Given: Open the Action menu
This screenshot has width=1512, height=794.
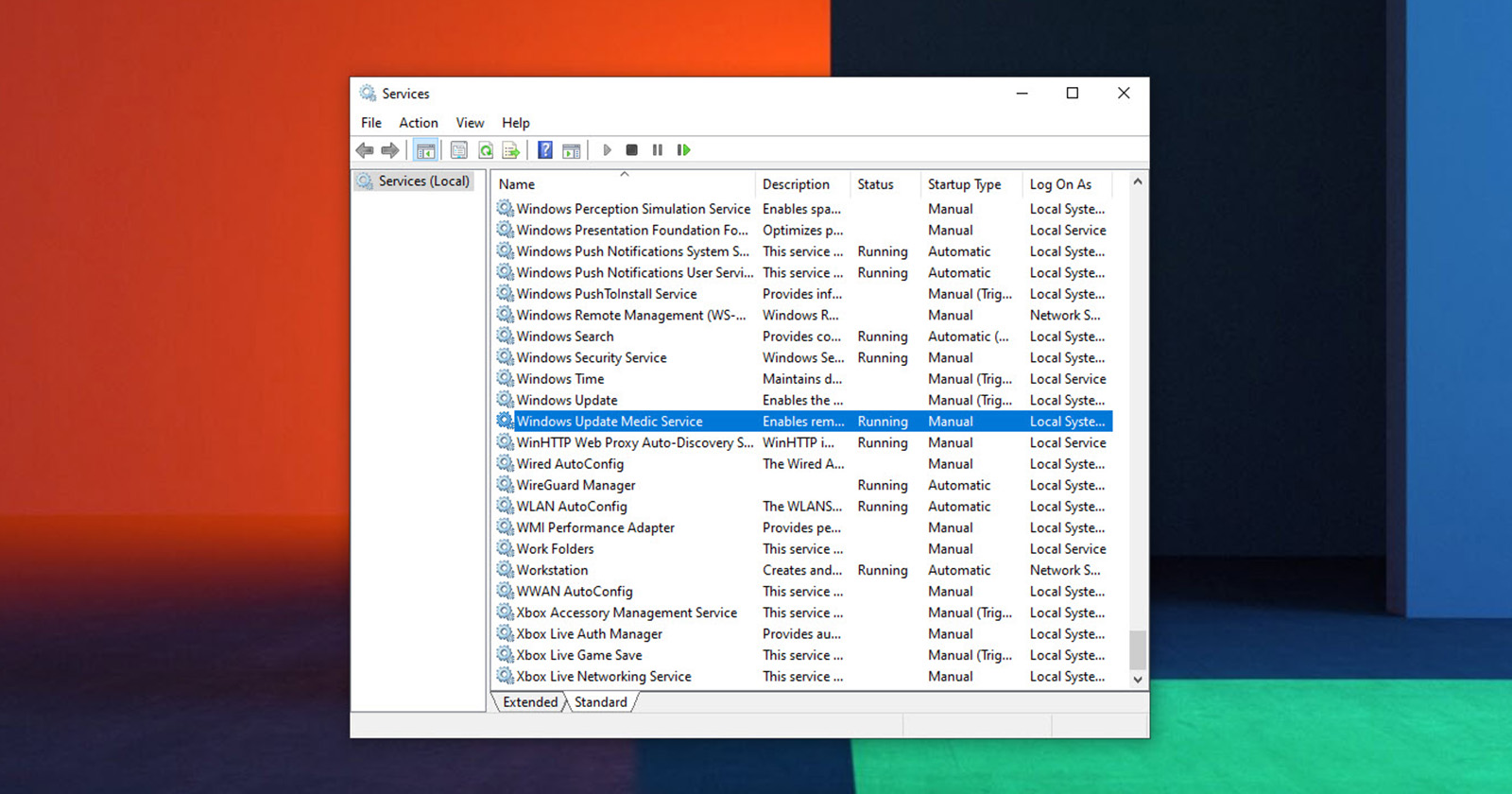Looking at the screenshot, I should (x=419, y=123).
